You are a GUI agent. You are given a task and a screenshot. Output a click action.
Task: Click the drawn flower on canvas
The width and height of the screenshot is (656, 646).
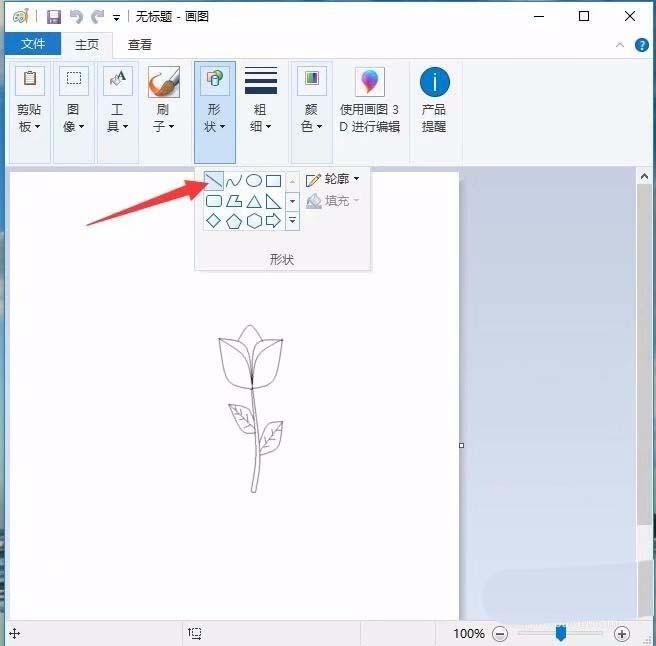click(x=251, y=408)
